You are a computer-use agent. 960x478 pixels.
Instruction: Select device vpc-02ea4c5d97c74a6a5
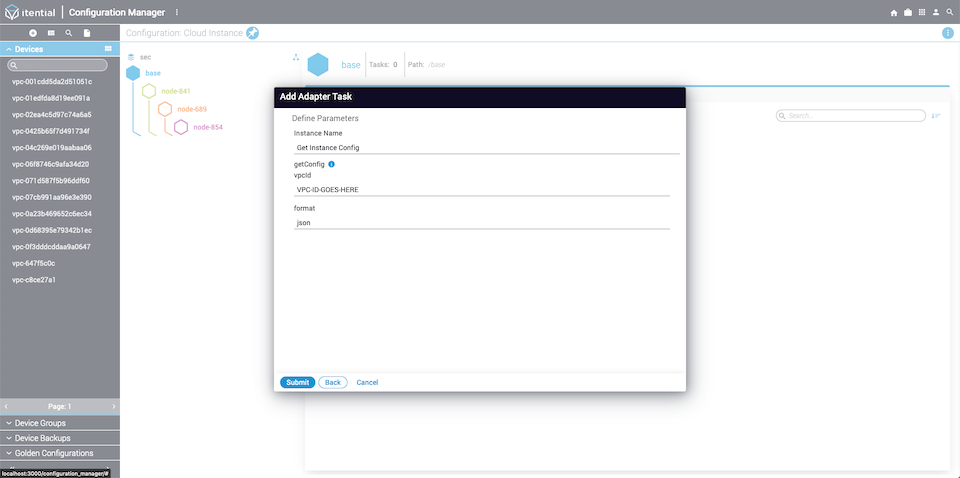(x=52, y=114)
